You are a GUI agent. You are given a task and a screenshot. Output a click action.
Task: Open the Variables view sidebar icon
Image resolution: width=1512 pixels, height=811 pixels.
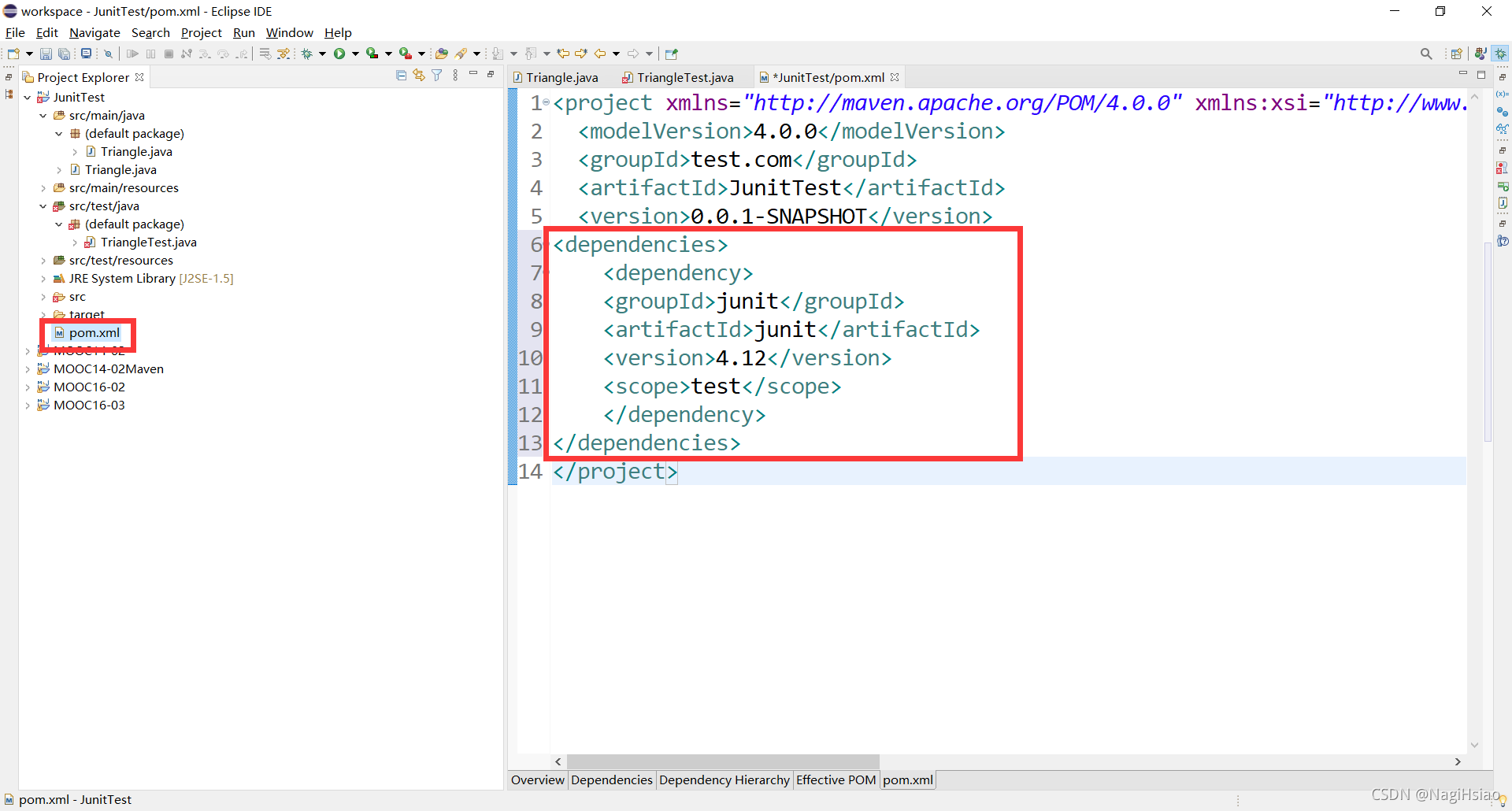click(1503, 94)
